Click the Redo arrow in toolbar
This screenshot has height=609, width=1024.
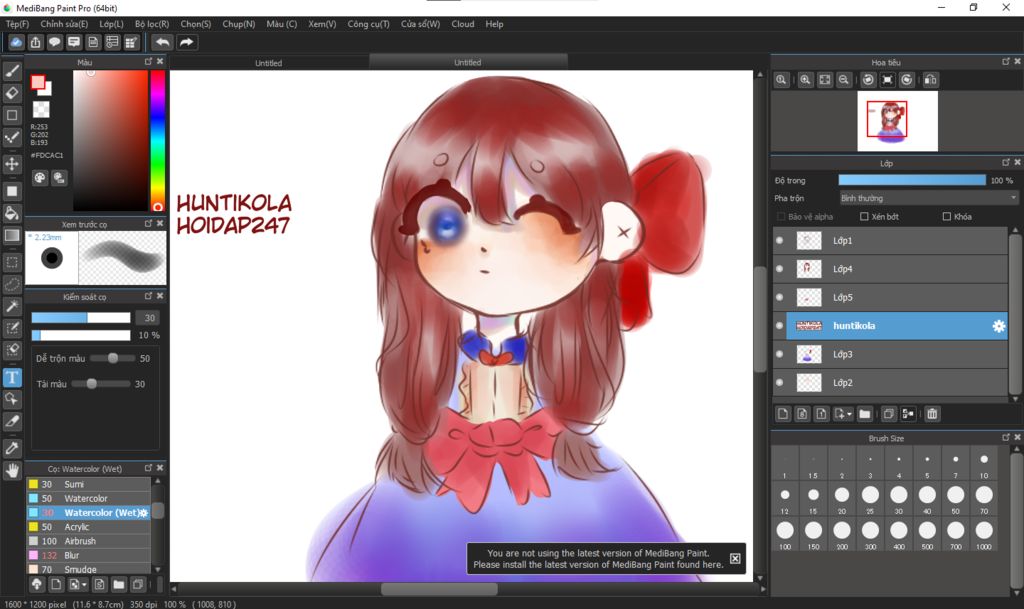click(186, 42)
